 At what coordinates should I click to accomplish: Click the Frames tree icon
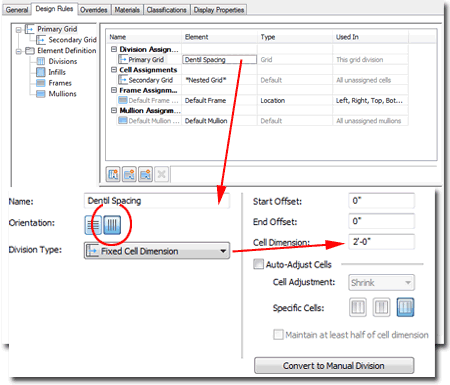pos(41,83)
